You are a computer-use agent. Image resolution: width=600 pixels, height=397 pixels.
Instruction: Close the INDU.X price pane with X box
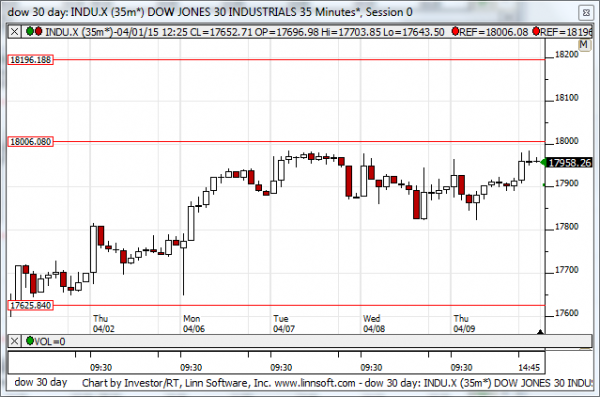coord(15,32)
